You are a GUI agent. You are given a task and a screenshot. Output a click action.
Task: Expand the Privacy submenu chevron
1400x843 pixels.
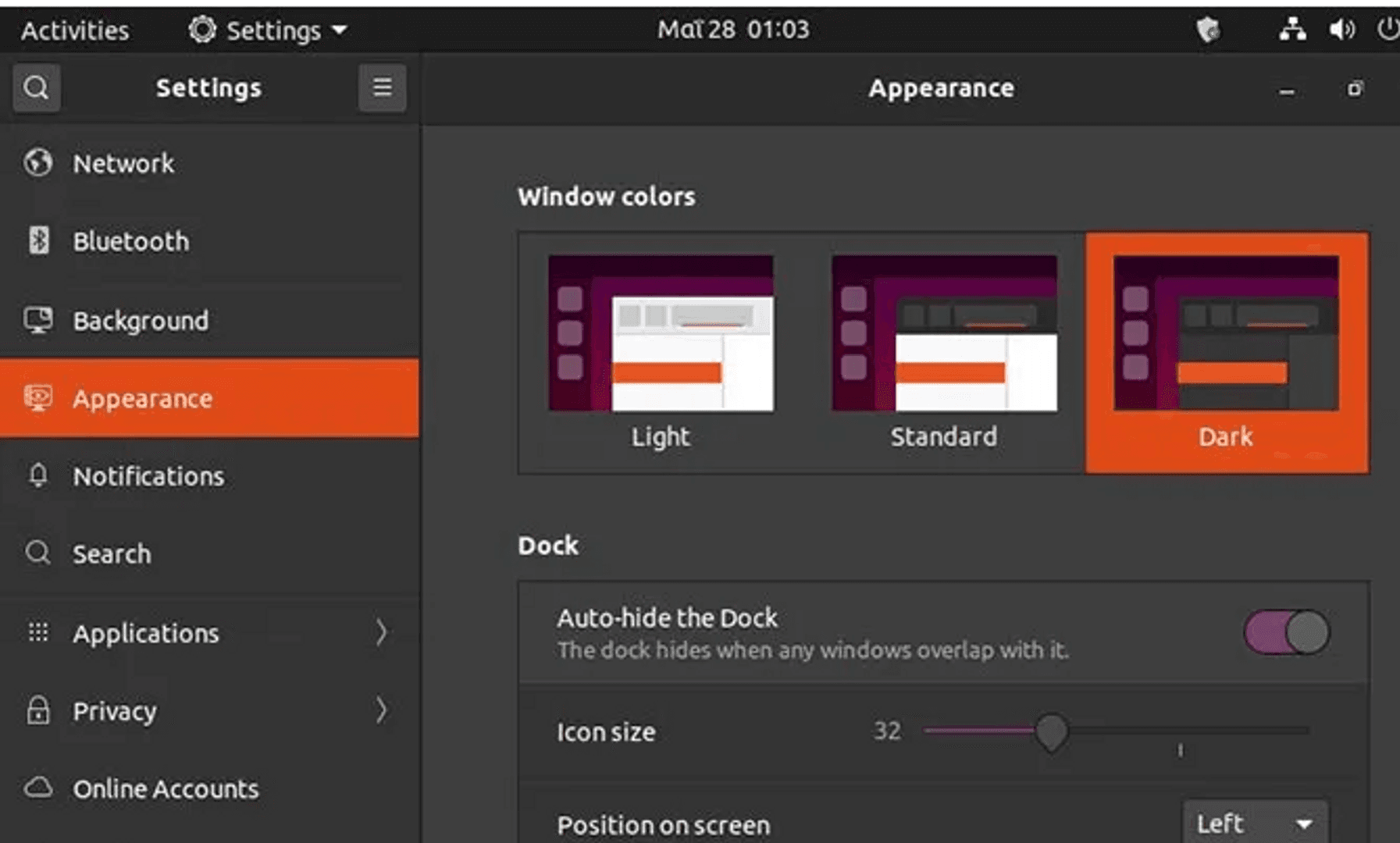tap(381, 710)
